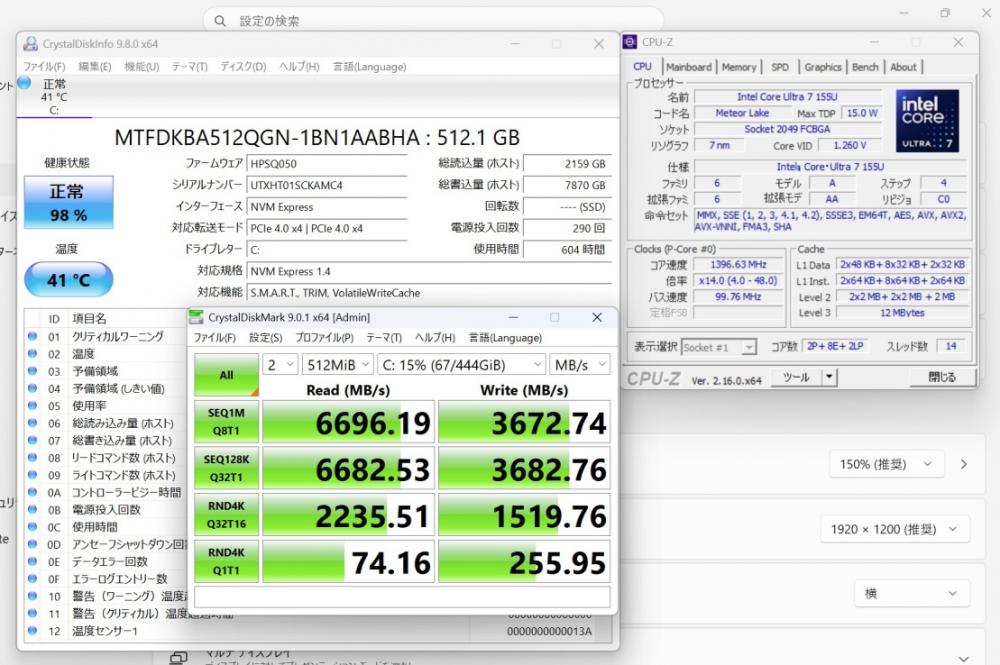
Task: Switch to CPU-Z Memory tab
Action: pos(739,67)
